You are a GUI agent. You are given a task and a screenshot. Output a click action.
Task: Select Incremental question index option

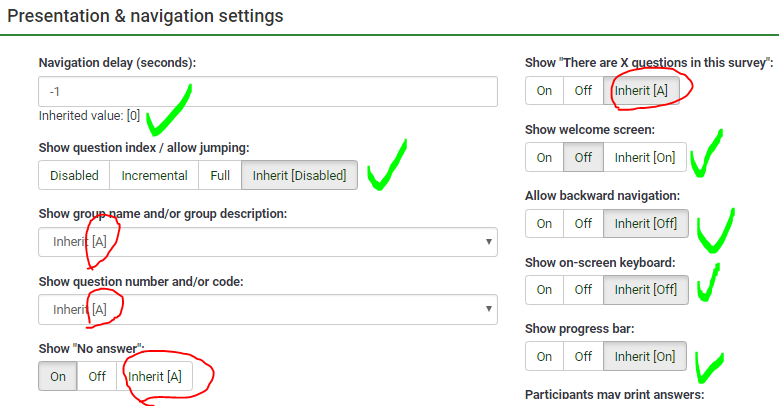tap(154, 175)
